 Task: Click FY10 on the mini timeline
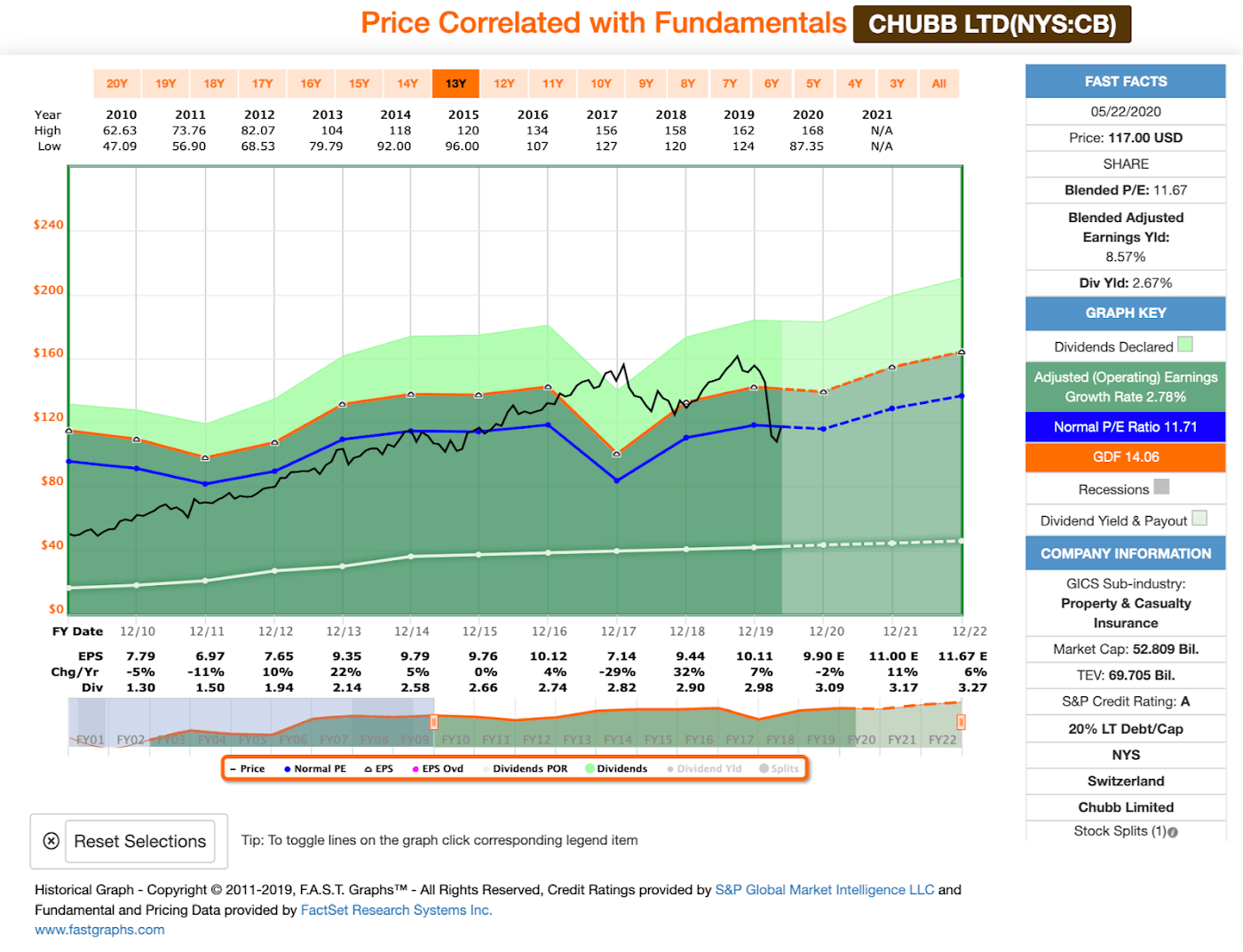coord(455,740)
